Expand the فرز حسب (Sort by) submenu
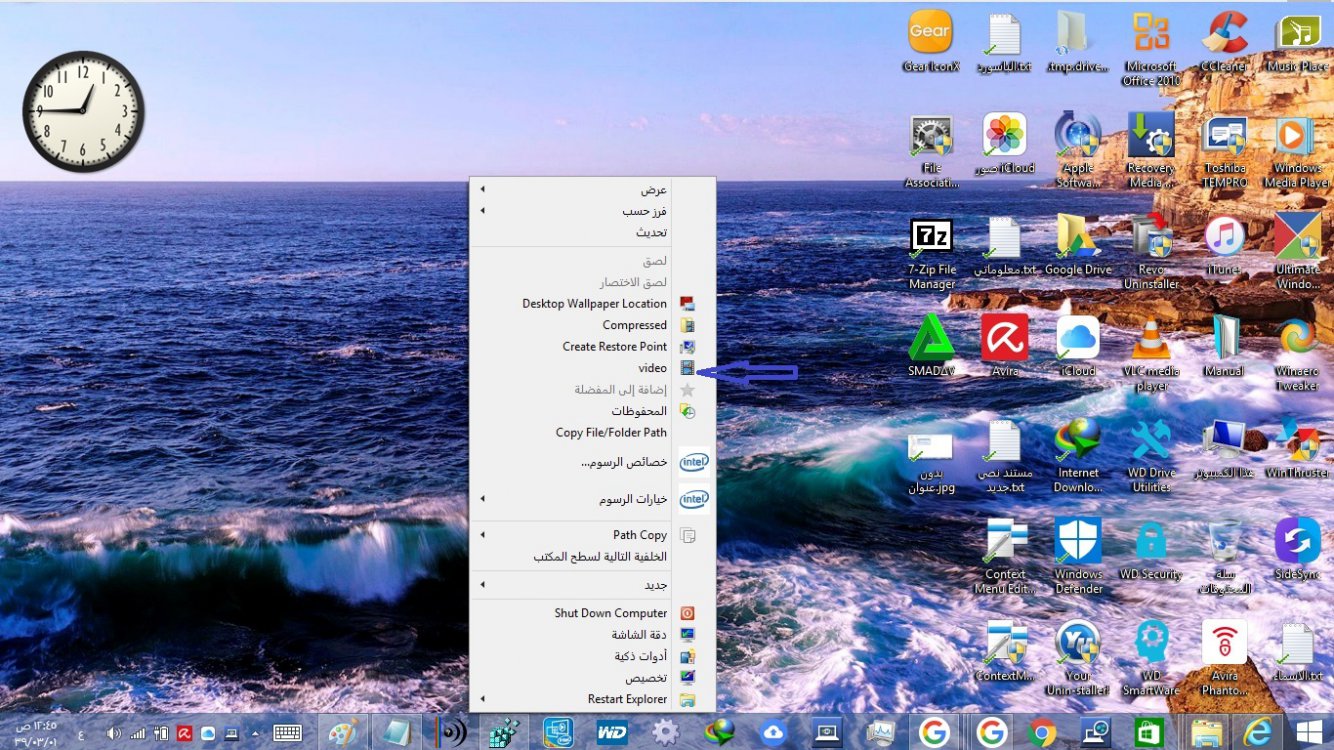The image size is (1334, 750). point(592,211)
